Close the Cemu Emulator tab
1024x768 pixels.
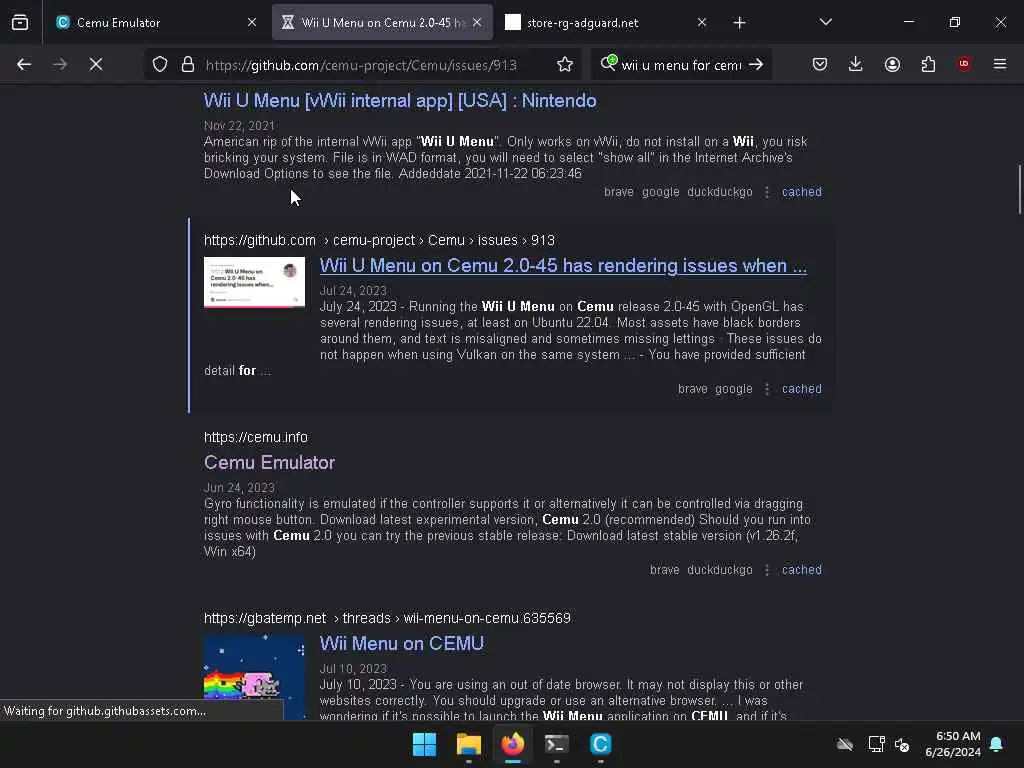tap(252, 22)
